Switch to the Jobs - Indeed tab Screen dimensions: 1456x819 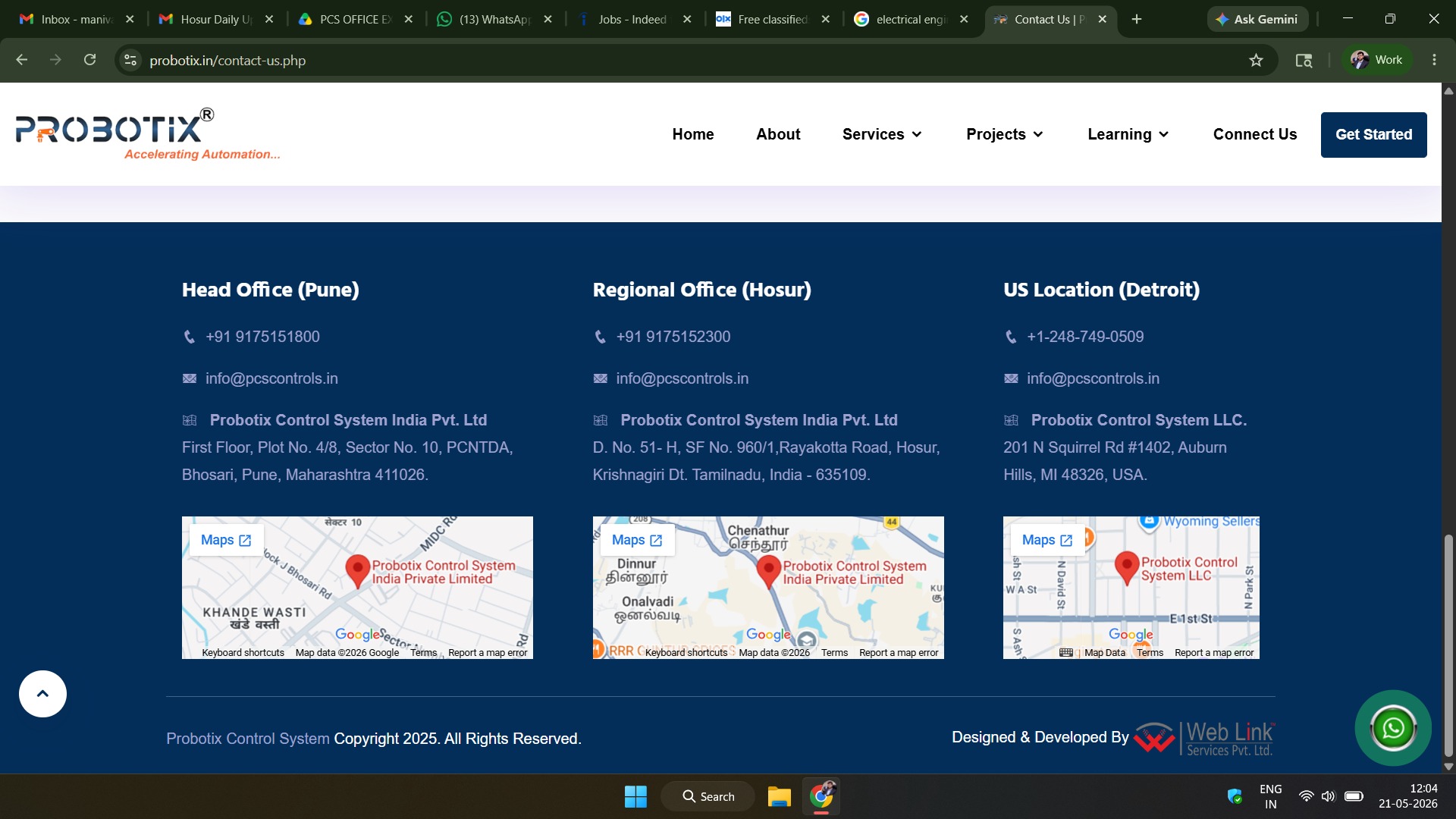pyautogui.click(x=634, y=20)
